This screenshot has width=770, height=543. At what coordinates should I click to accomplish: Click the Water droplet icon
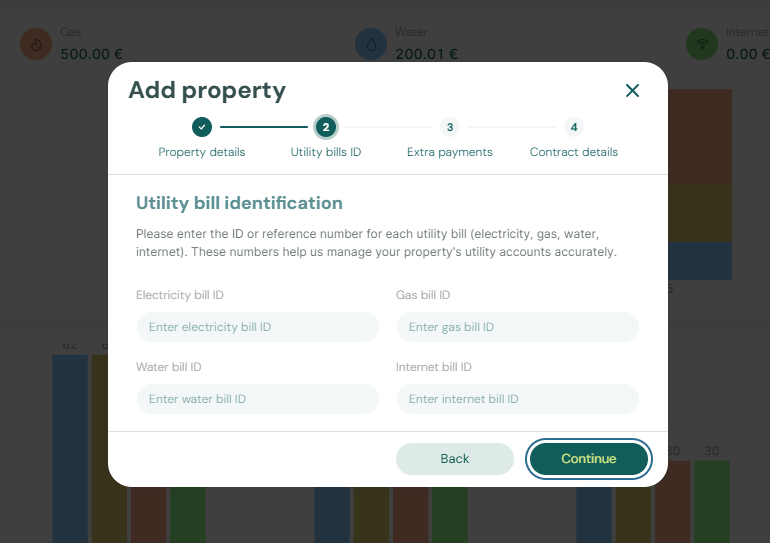tap(371, 44)
